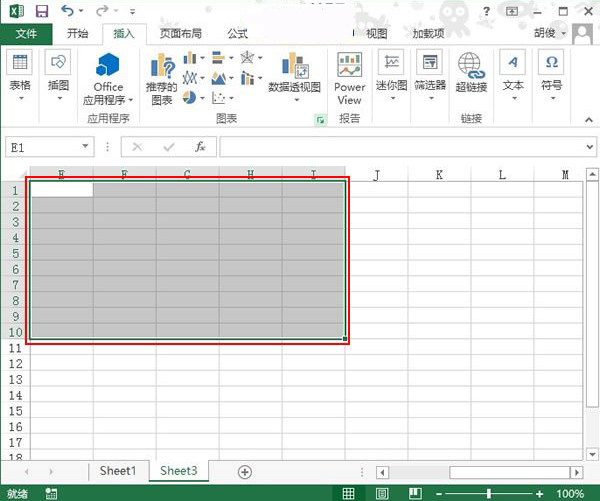This screenshot has height=501, width=600.
Task: Expand the Name Box dropdown arrow
Action: (x=85, y=147)
